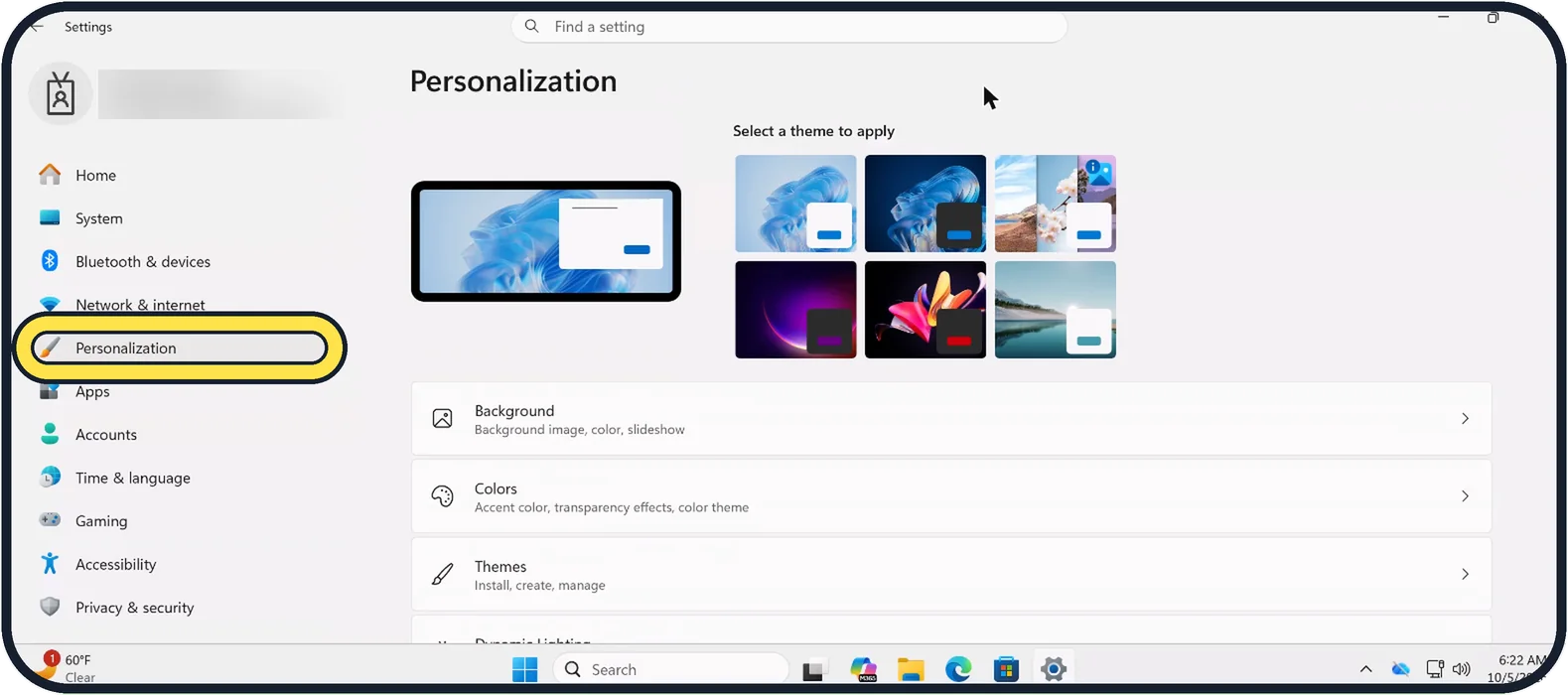
Task: Click the volume speaker tray icon
Action: click(1461, 669)
